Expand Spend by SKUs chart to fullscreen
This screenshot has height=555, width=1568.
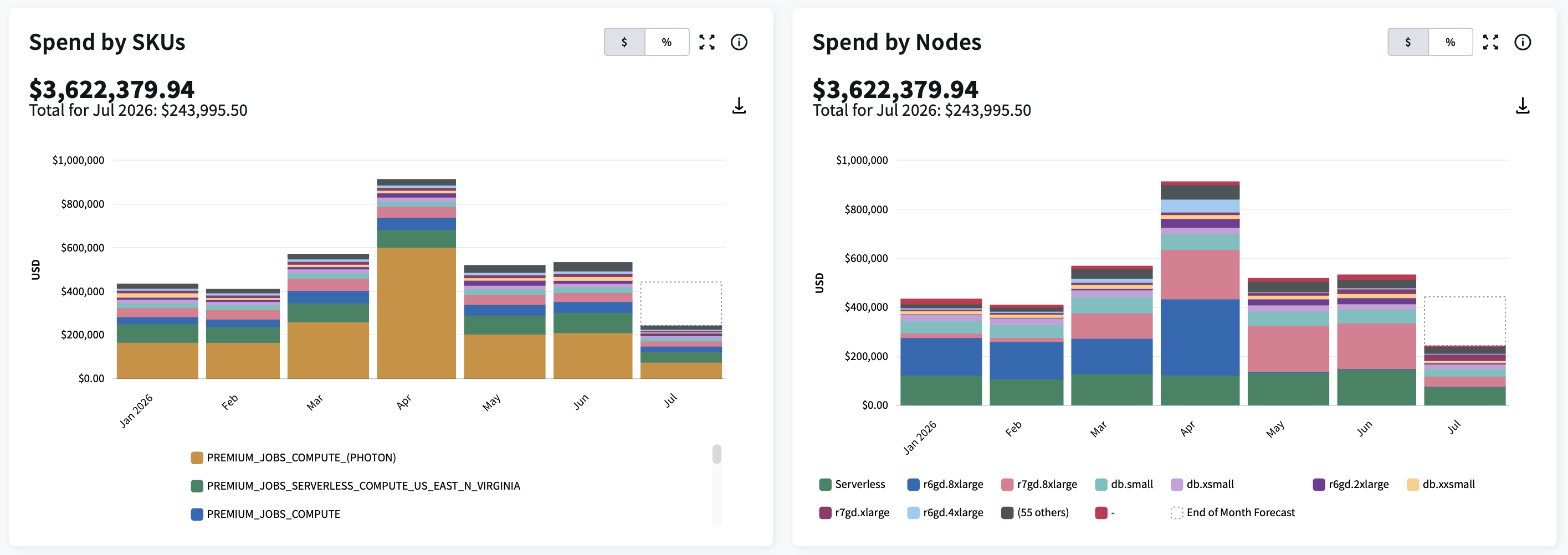[x=706, y=42]
